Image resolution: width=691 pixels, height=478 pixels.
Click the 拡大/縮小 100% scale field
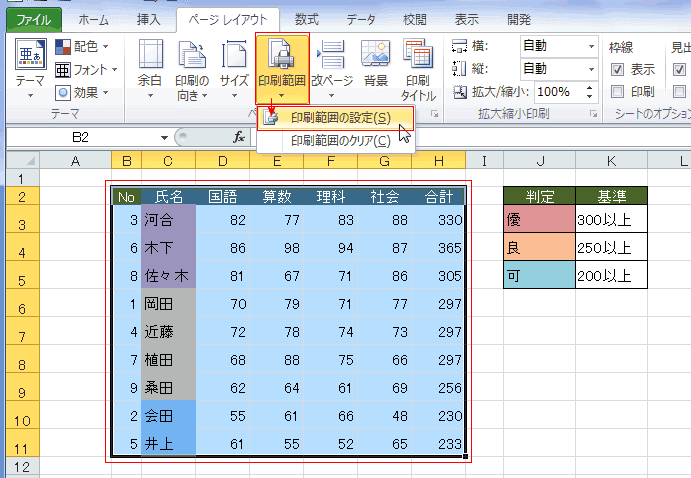[559, 92]
